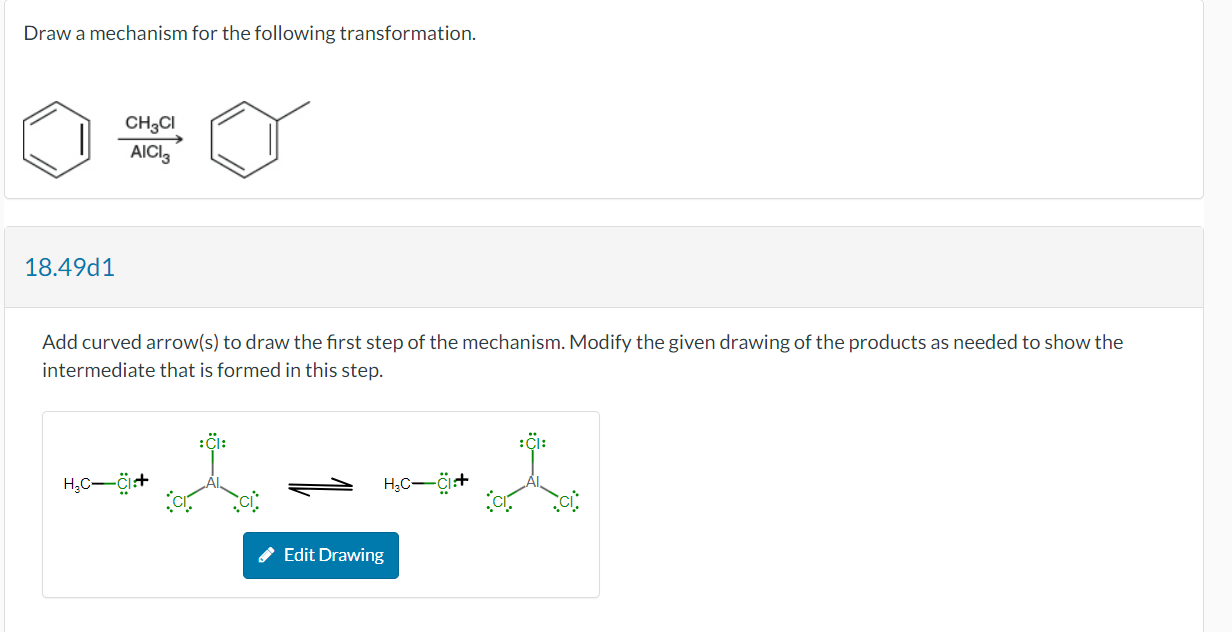Click the Edit Drawing button

point(320,555)
